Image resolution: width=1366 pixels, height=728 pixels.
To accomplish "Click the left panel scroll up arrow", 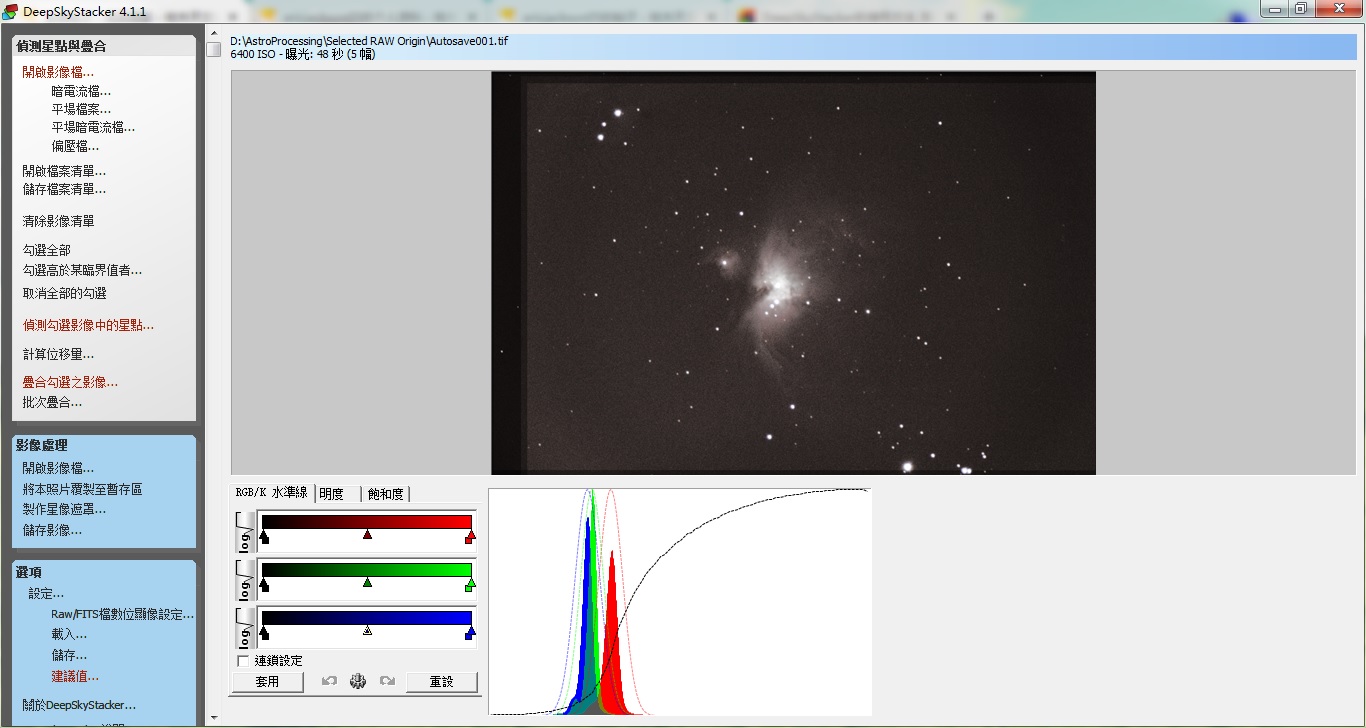I will click(214, 34).
